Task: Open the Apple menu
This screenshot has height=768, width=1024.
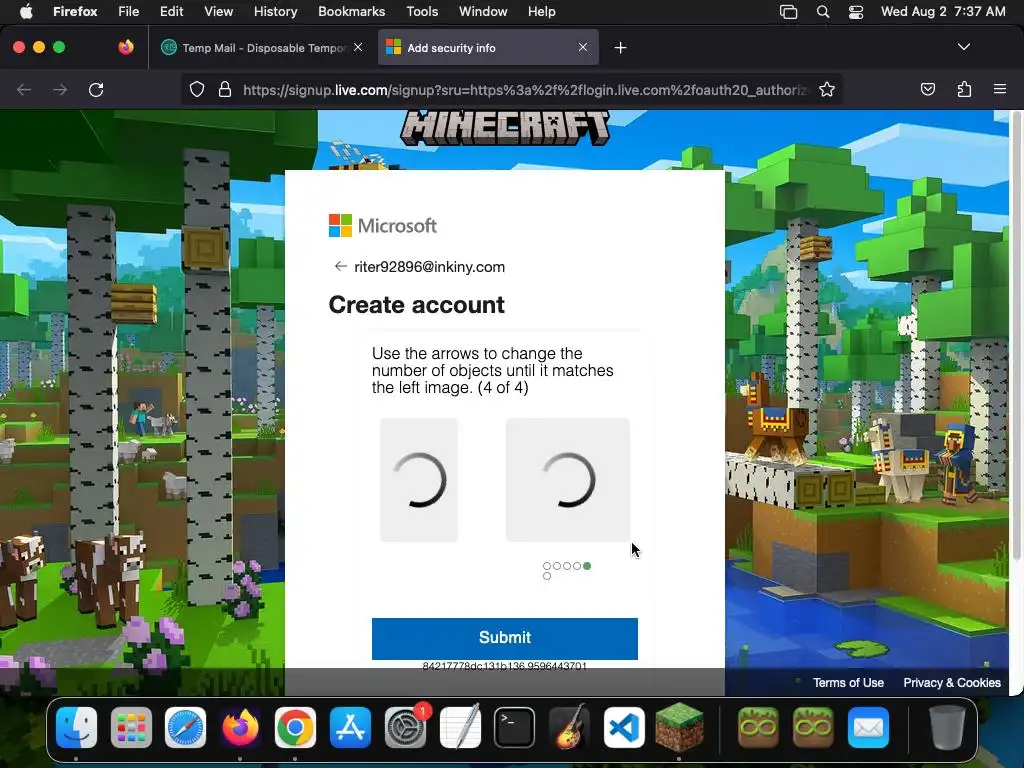Action: pyautogui.click(x=26, y=12)
